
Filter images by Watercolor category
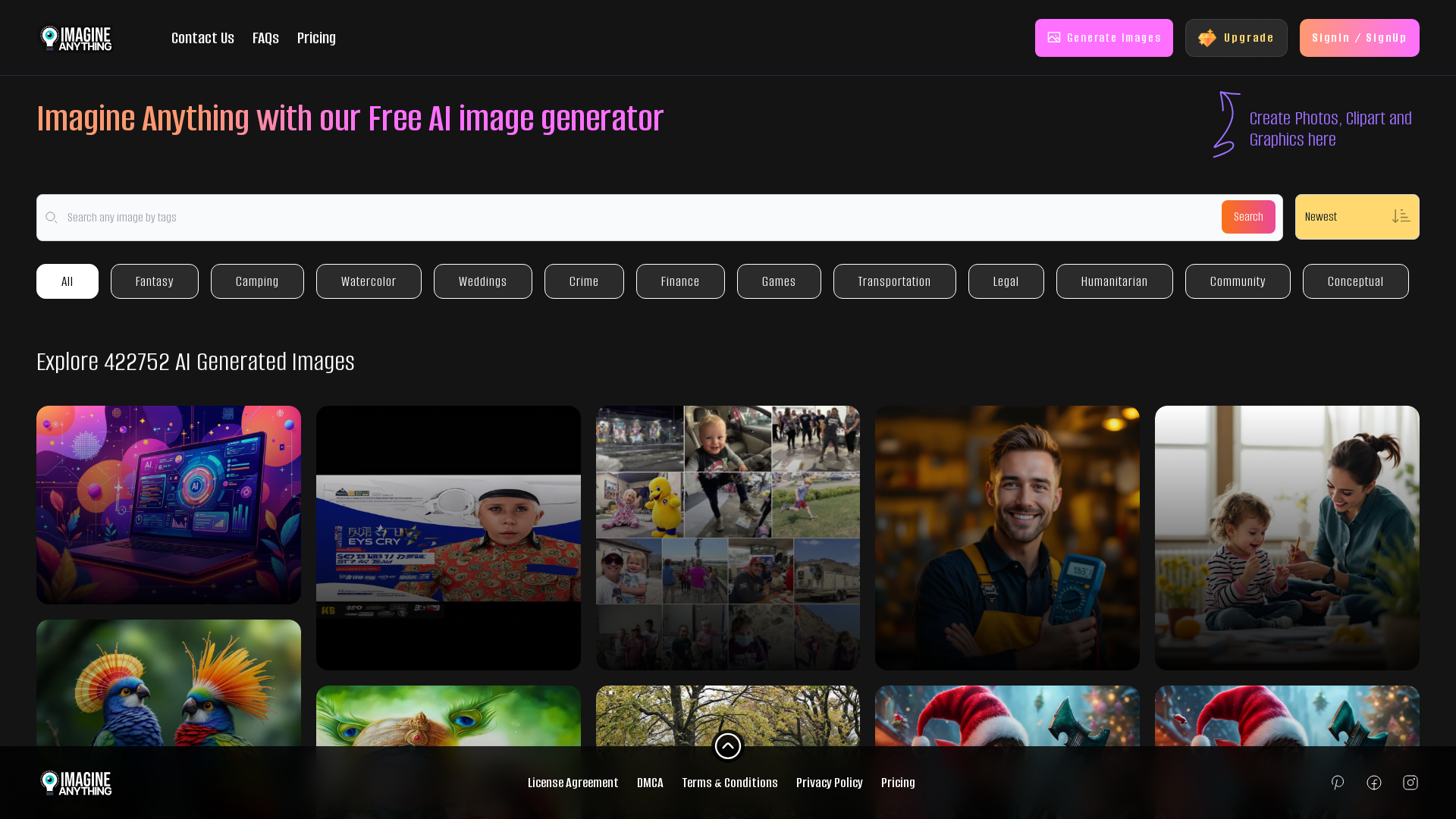[x=369, y=281]
